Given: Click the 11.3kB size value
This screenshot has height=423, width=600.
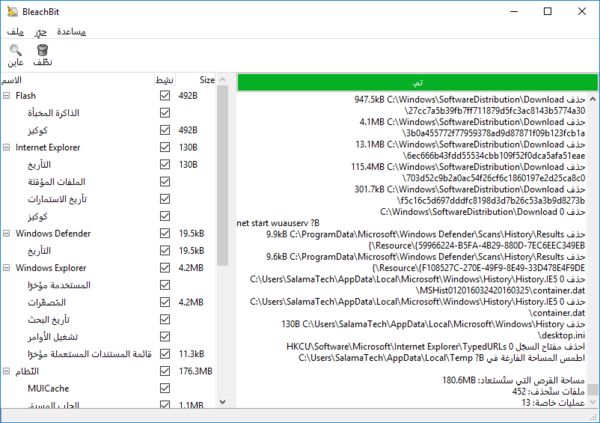Looking at the screenshot, I should pyautogui.click(x=192, y=354).
